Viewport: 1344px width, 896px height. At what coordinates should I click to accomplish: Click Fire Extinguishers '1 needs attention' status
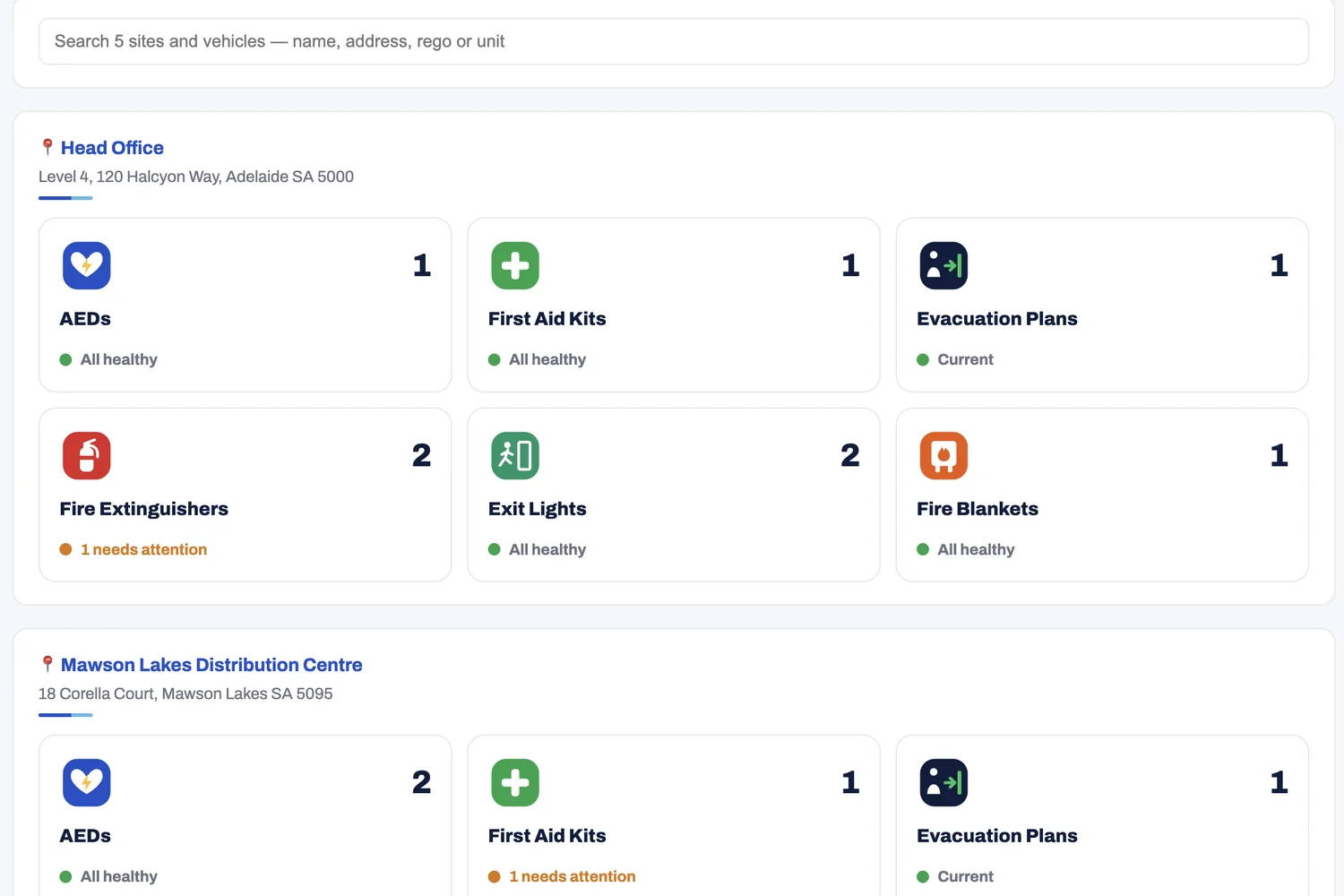[x=143, y=549]
